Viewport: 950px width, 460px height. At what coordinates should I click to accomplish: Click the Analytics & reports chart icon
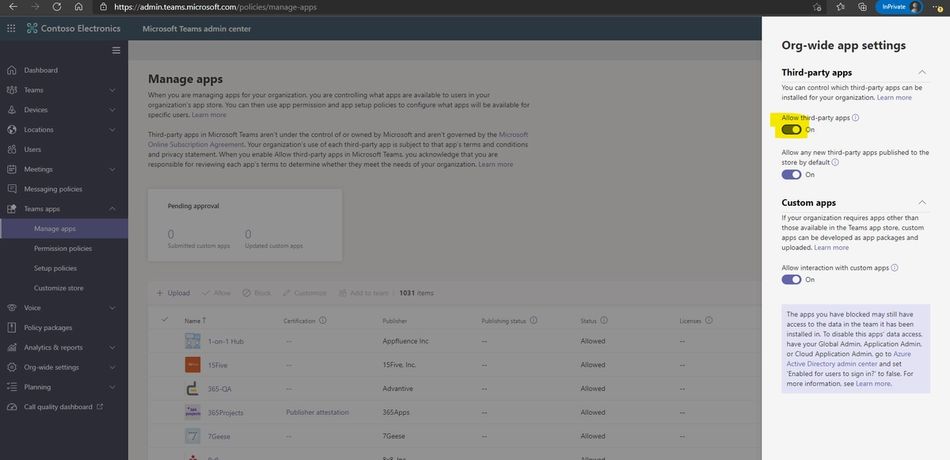point(11,347)
